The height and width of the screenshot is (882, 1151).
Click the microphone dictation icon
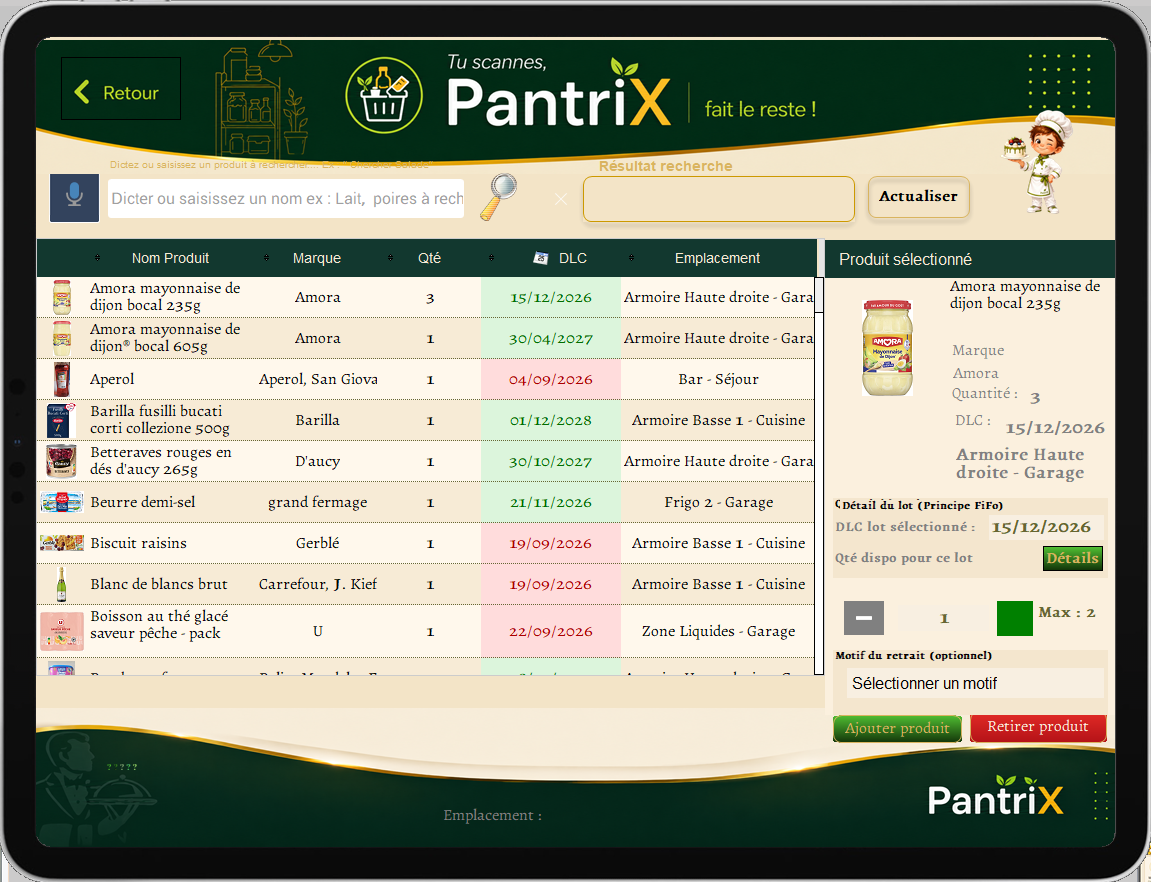pyautogui.click(x=74, y=197)
